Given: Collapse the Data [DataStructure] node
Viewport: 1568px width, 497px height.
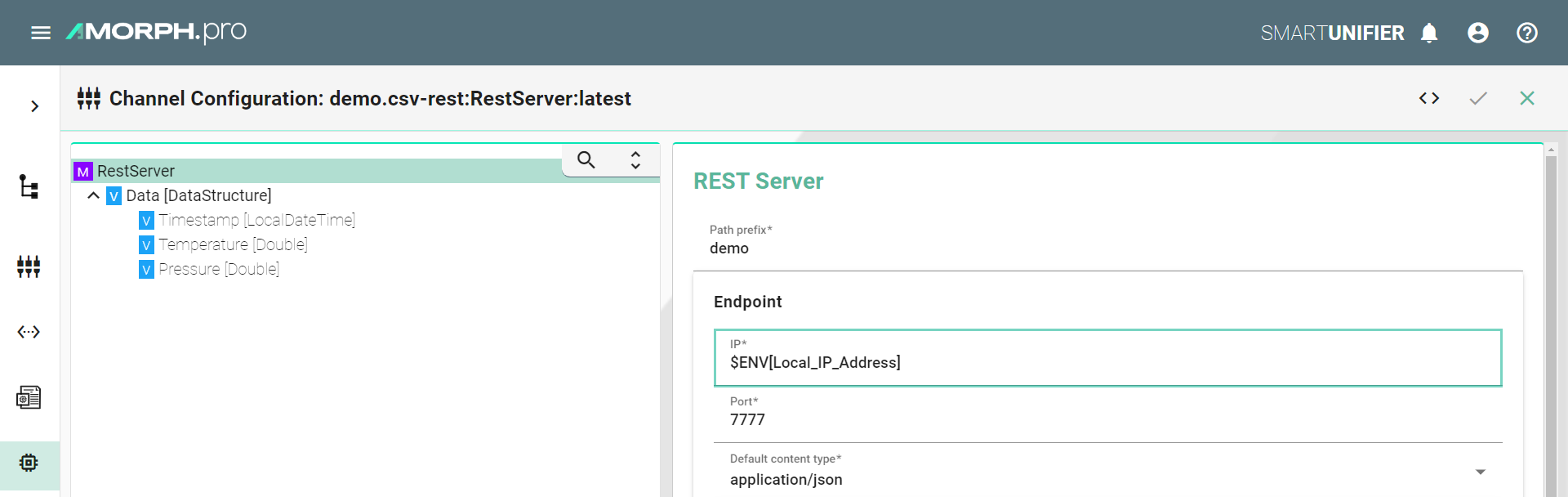Looking at the screenshot, I should (93, 195).
